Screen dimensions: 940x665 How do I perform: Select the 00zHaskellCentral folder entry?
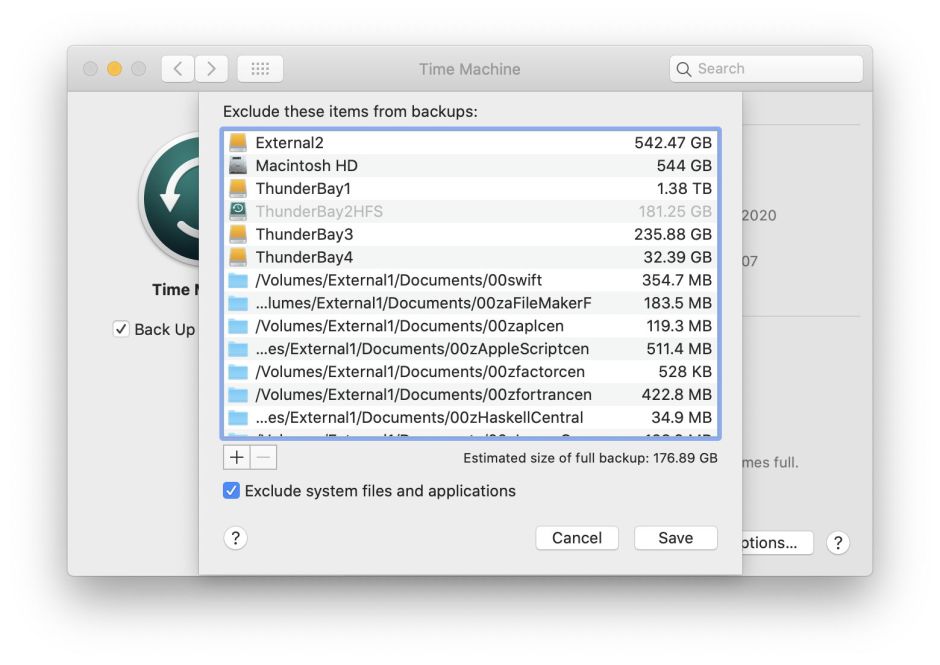470,417
